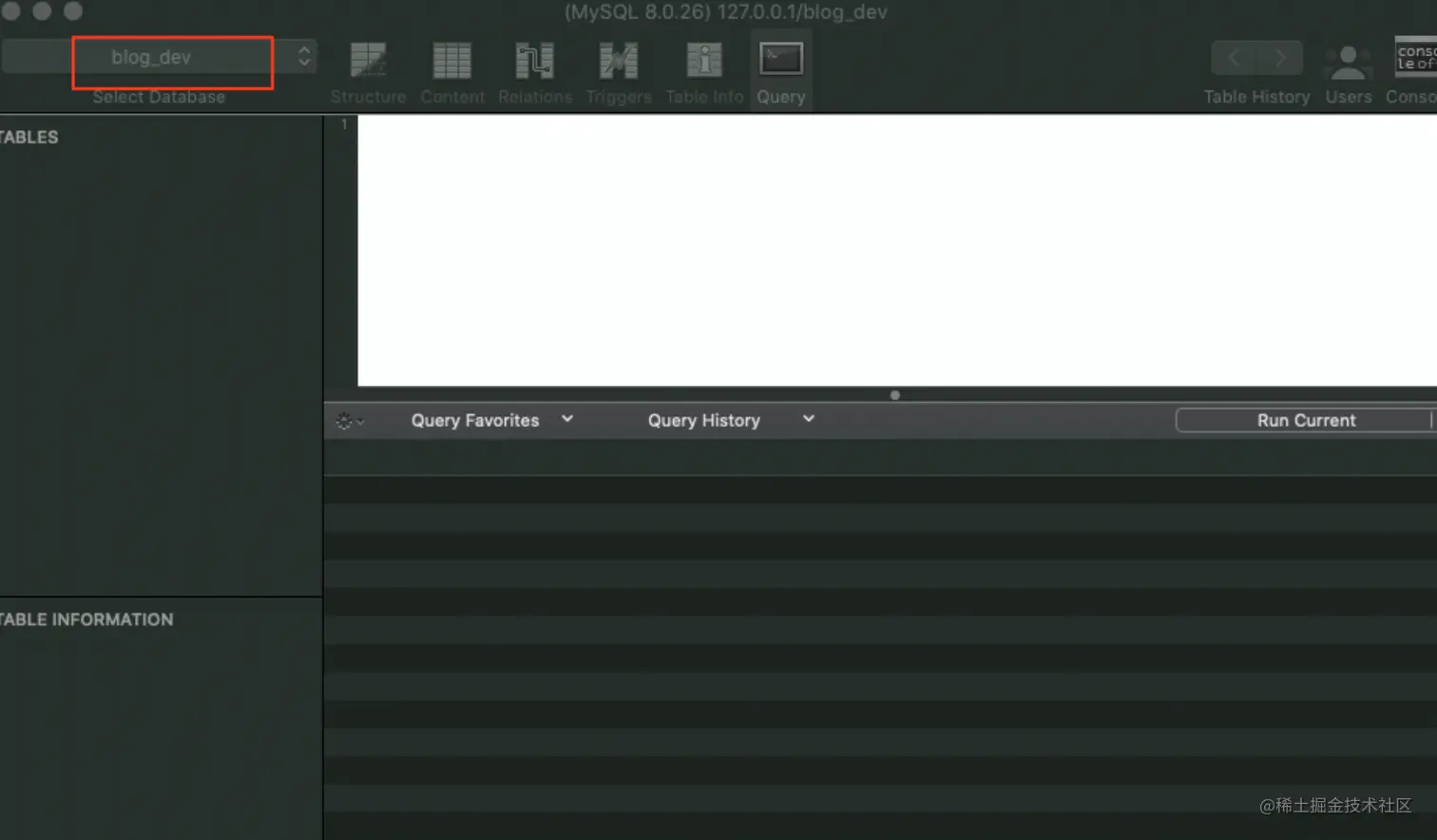The height and width of the screenshot is (840, 1437).
Task: Click line number 1 in editor gutter
Action: [x=344, y=124]
